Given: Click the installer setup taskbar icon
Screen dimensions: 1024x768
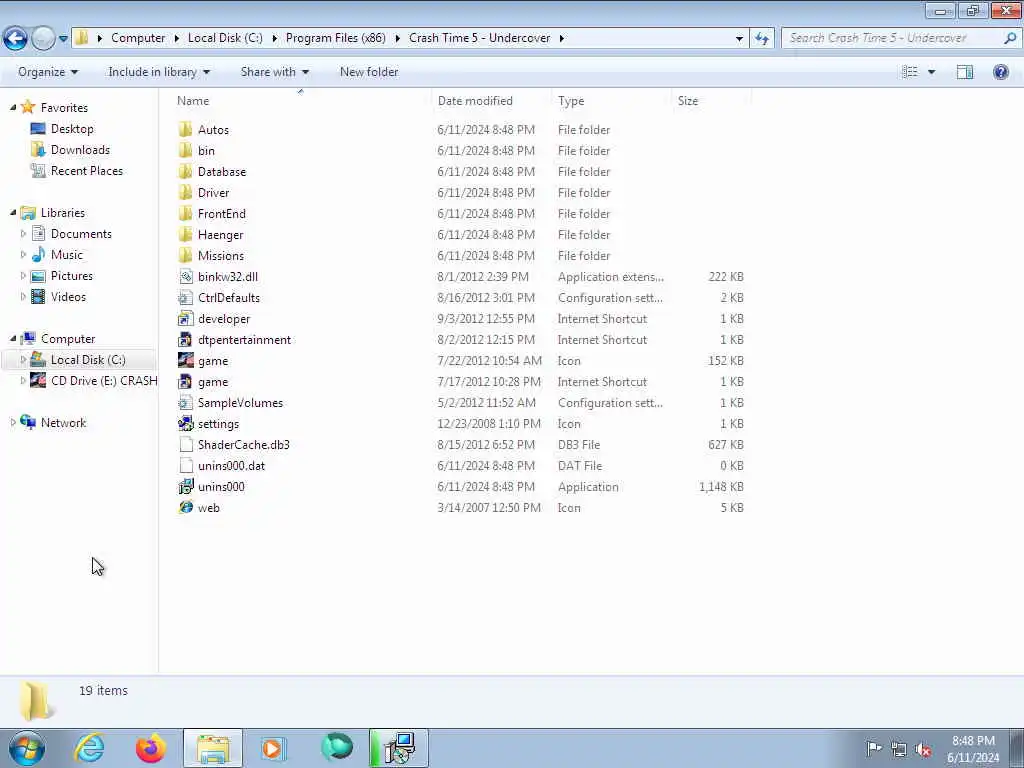Looking at the screenshot, I should [x=399, y=748].
